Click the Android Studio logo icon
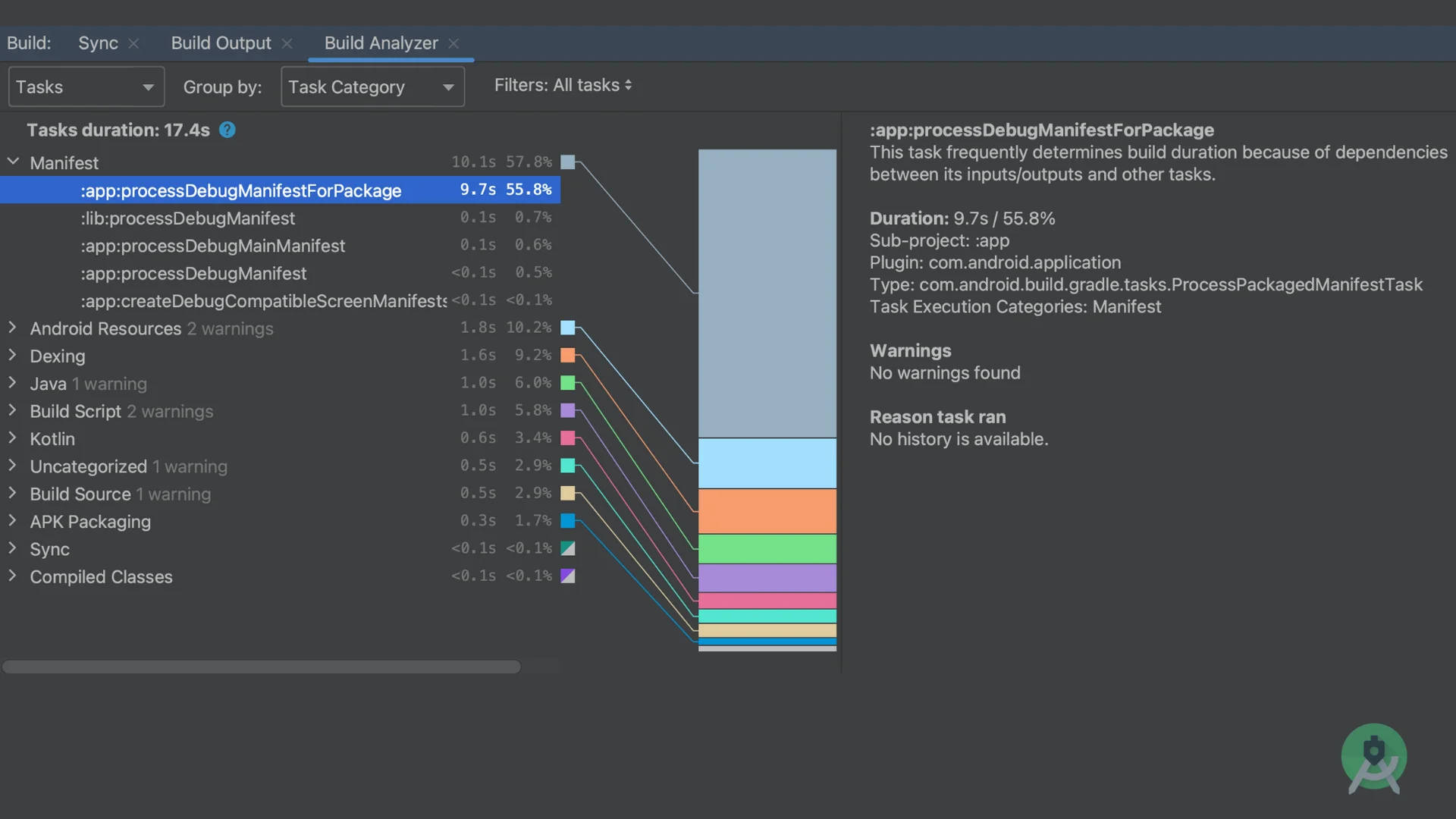This screenshot has height=819, width=1456. [1373, 758]
